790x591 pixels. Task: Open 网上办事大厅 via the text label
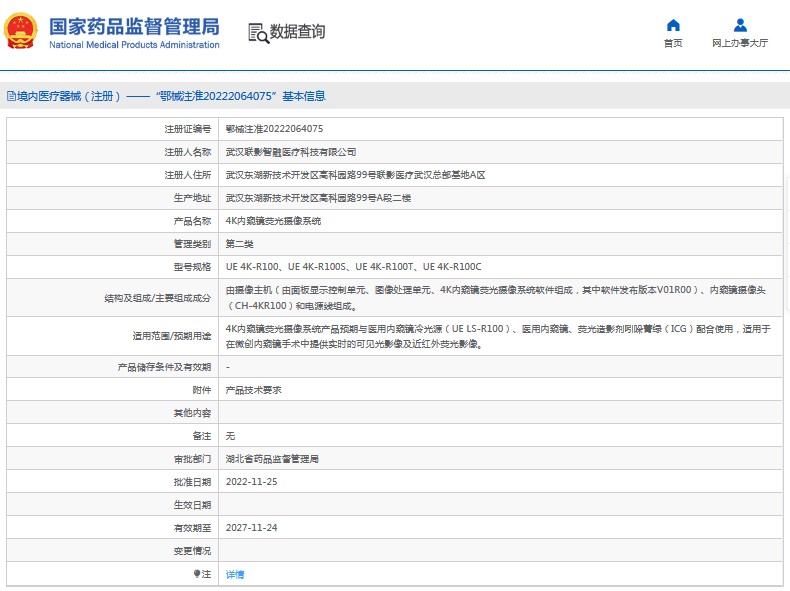(740, 43)
